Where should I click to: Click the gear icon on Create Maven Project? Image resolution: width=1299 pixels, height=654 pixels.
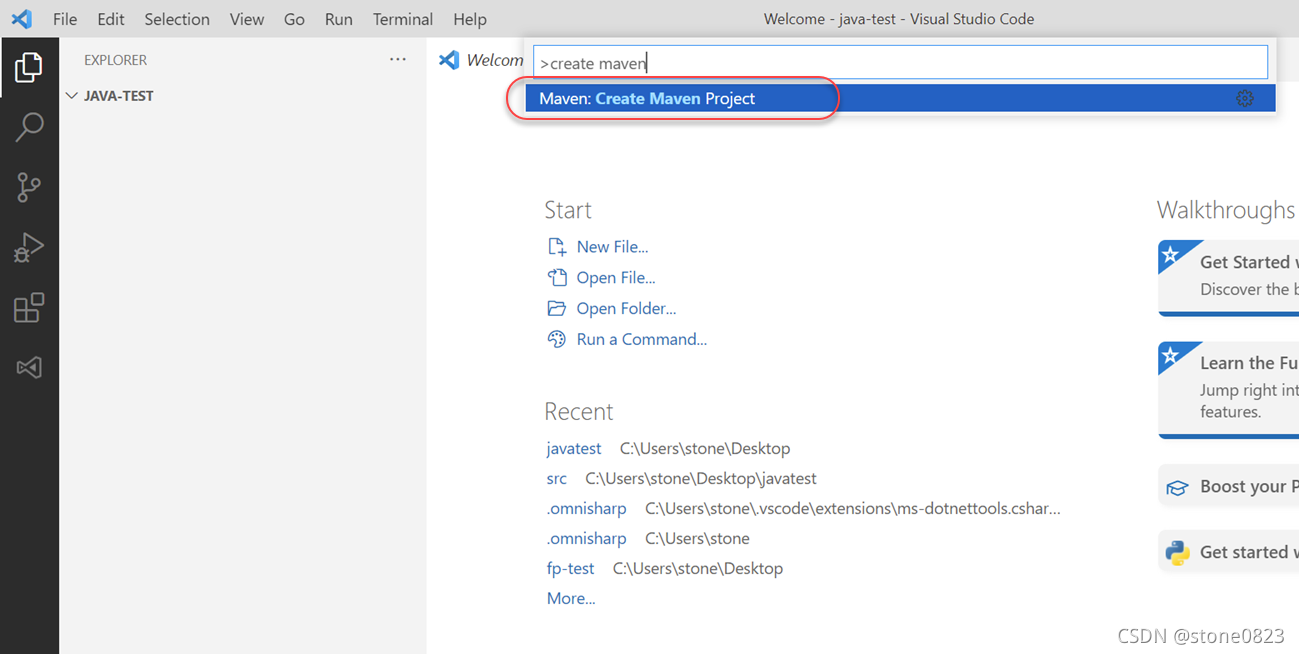point(1244,98)
